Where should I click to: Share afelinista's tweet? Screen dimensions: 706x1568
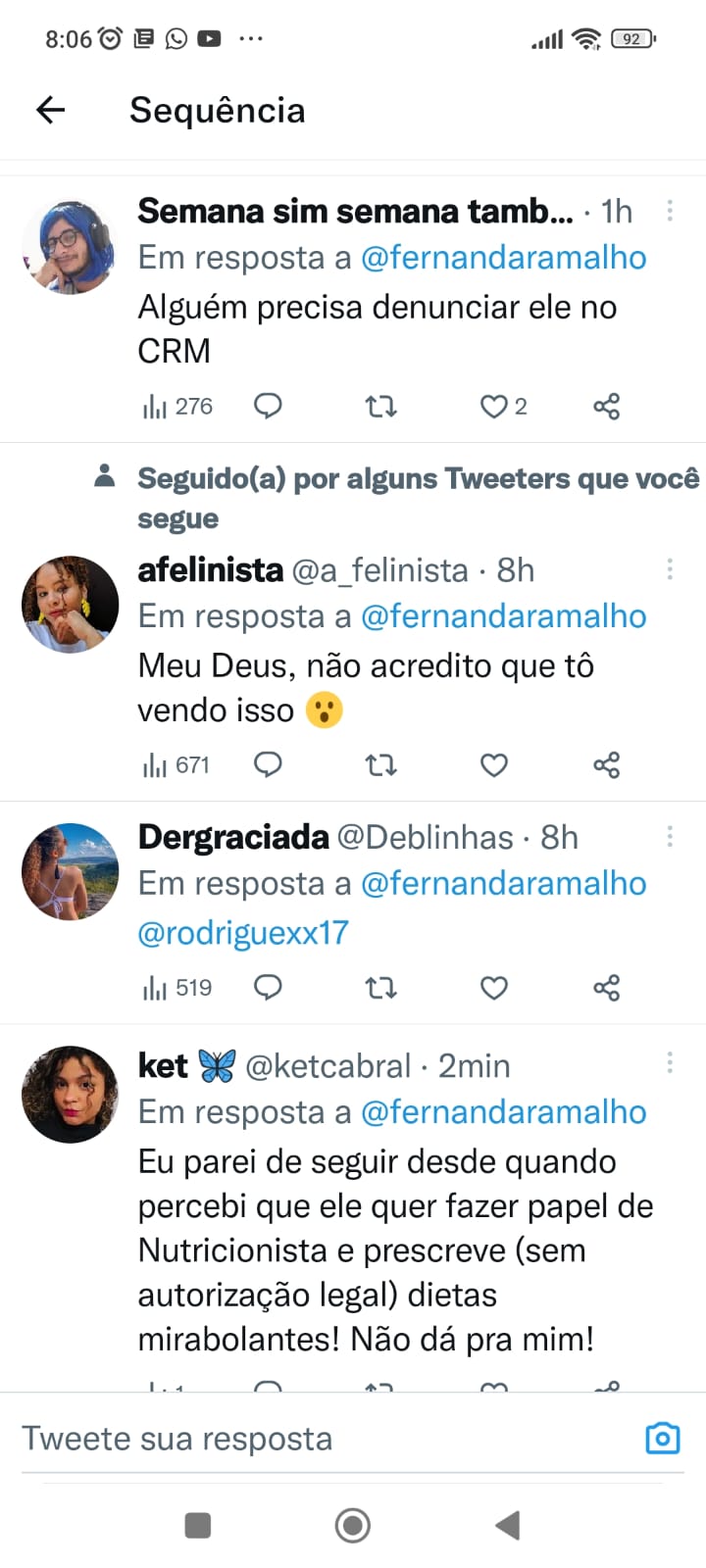(x=606, y=765)
